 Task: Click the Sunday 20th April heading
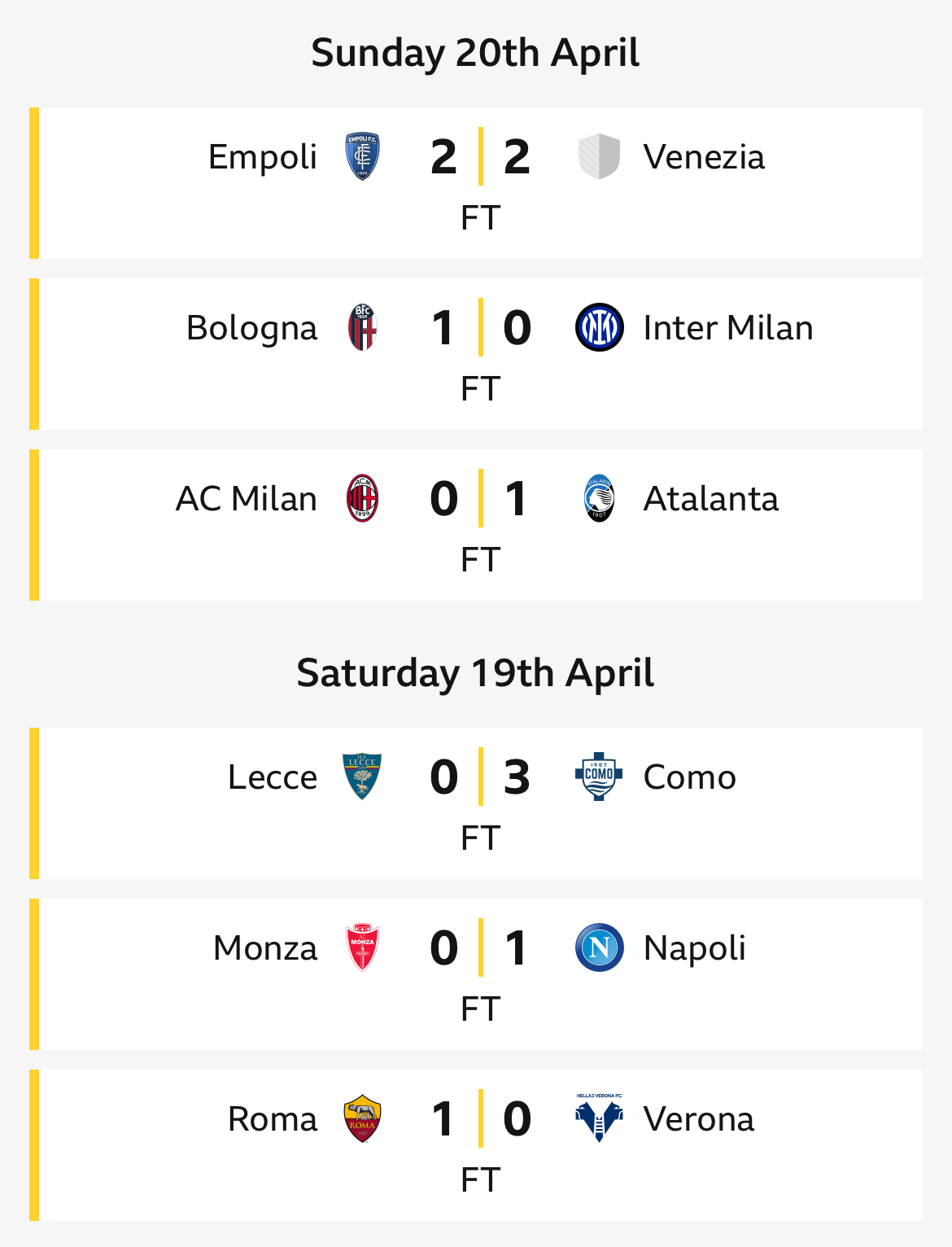click(475, 53)
